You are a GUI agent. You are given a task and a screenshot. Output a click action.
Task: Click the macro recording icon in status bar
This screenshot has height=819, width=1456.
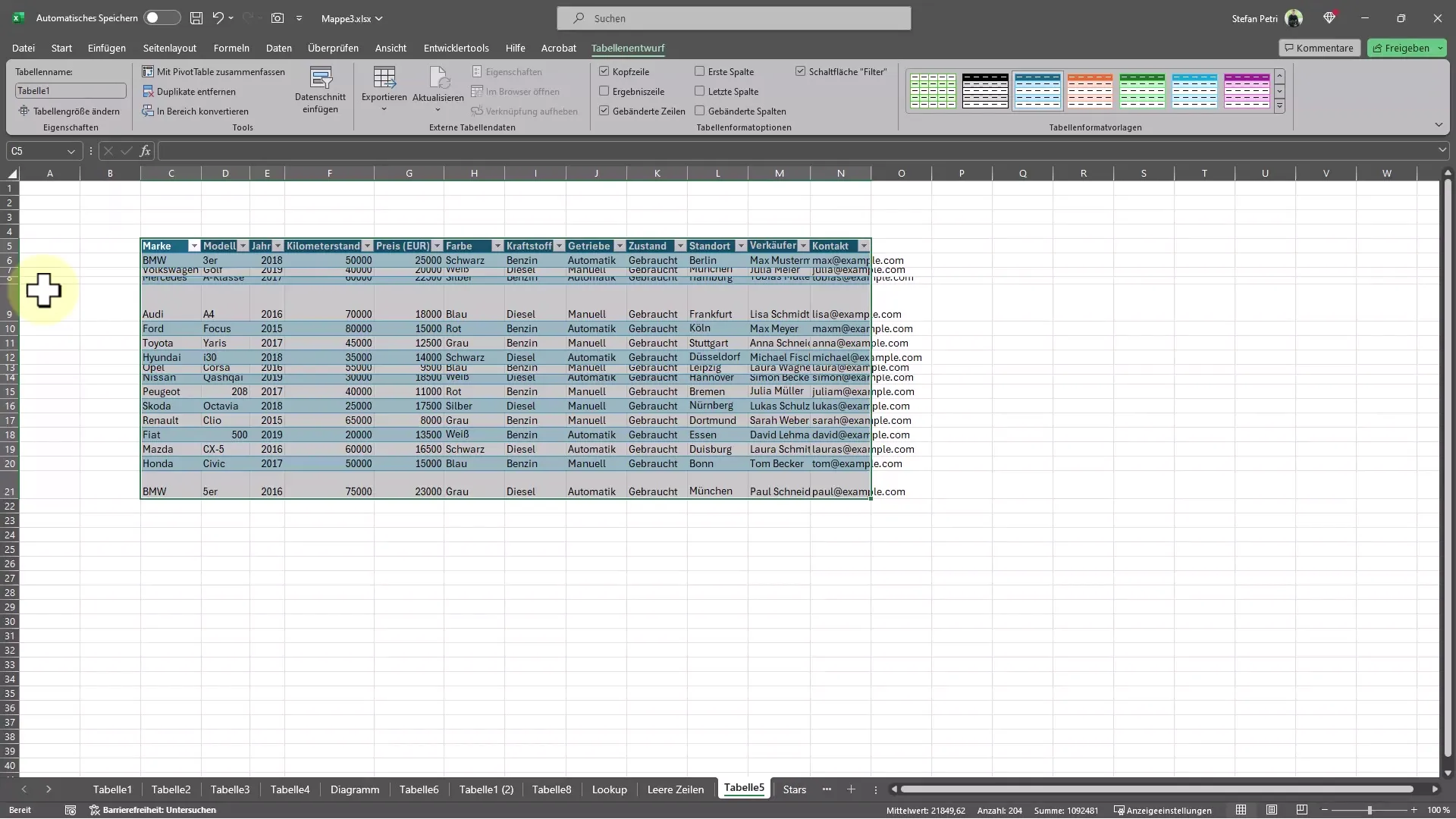point(71,811)
